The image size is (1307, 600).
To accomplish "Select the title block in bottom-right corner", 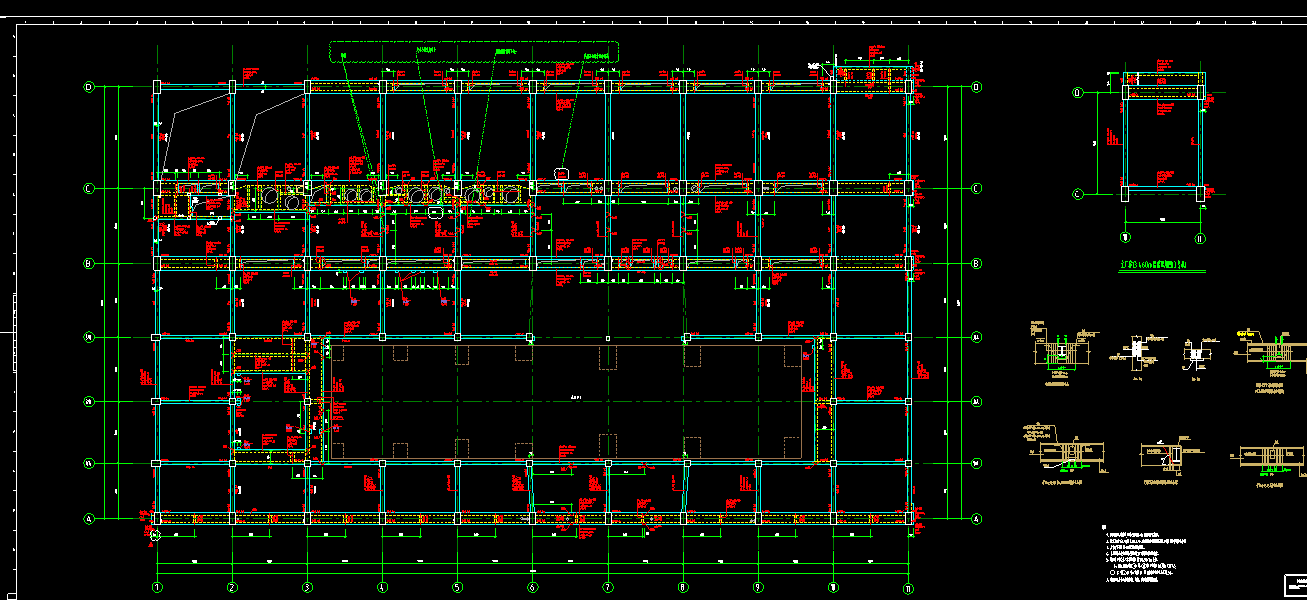I will [1295, 585].
